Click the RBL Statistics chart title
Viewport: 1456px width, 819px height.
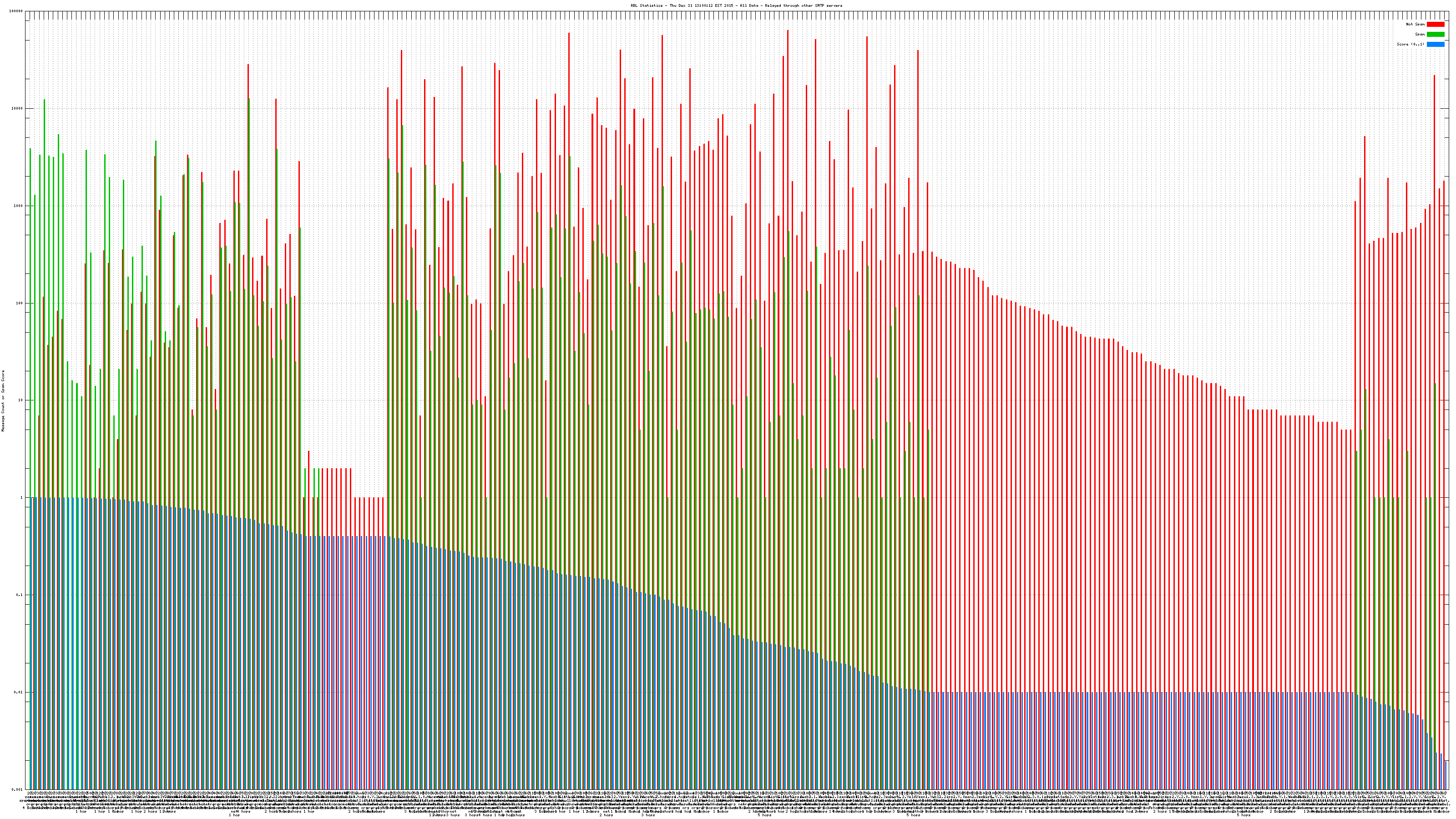pos(736,5)
